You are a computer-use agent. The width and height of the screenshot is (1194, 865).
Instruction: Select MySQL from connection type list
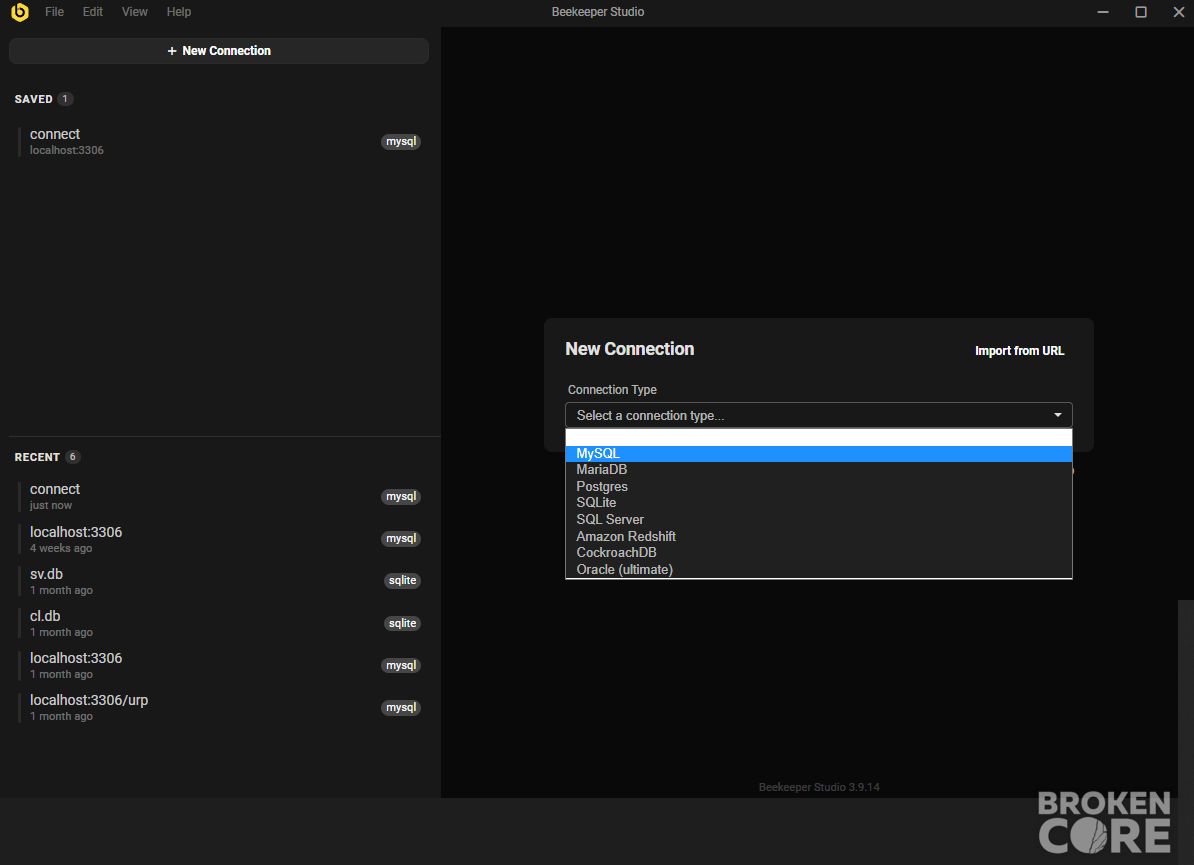pyautogui.click(x=819, y=453)
